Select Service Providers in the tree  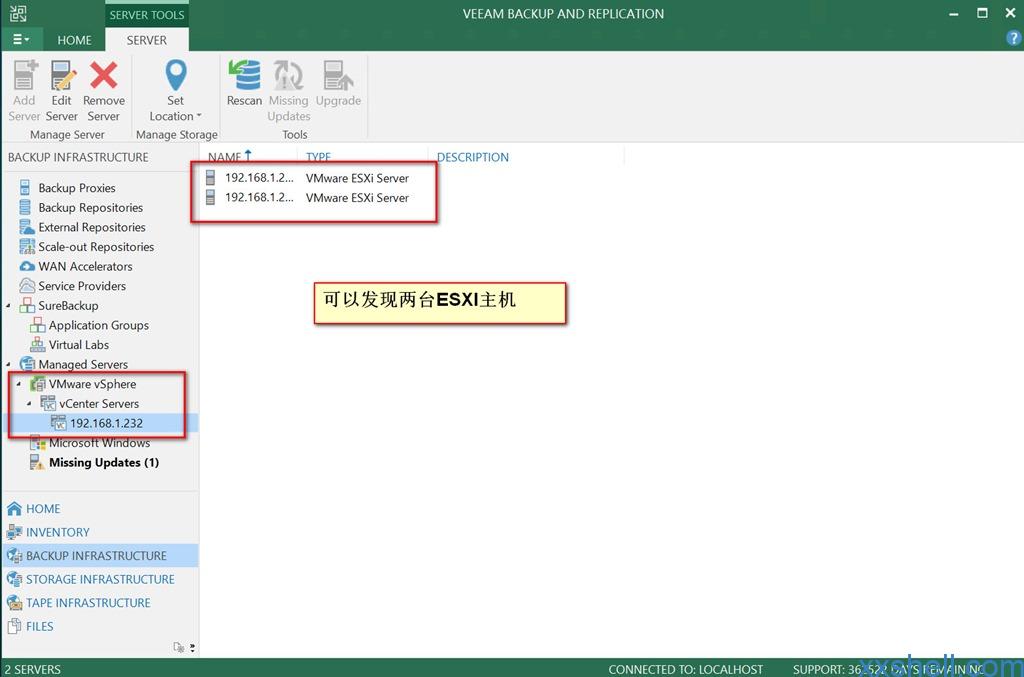point(82,286)
